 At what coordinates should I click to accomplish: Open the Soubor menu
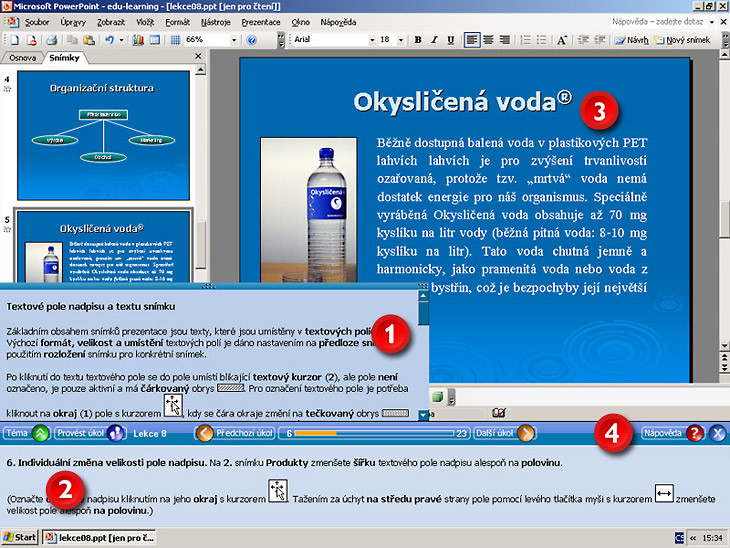point(37,22)
